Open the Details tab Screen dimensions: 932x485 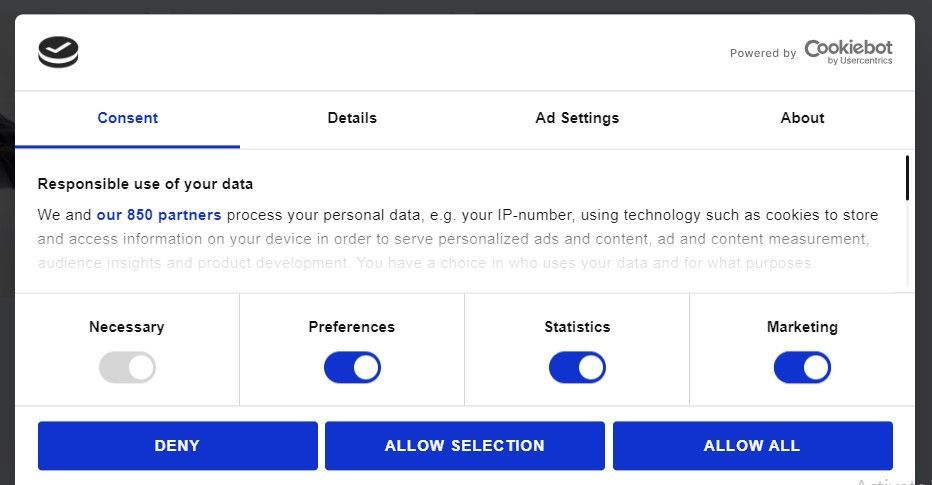(x=352, y=118)
